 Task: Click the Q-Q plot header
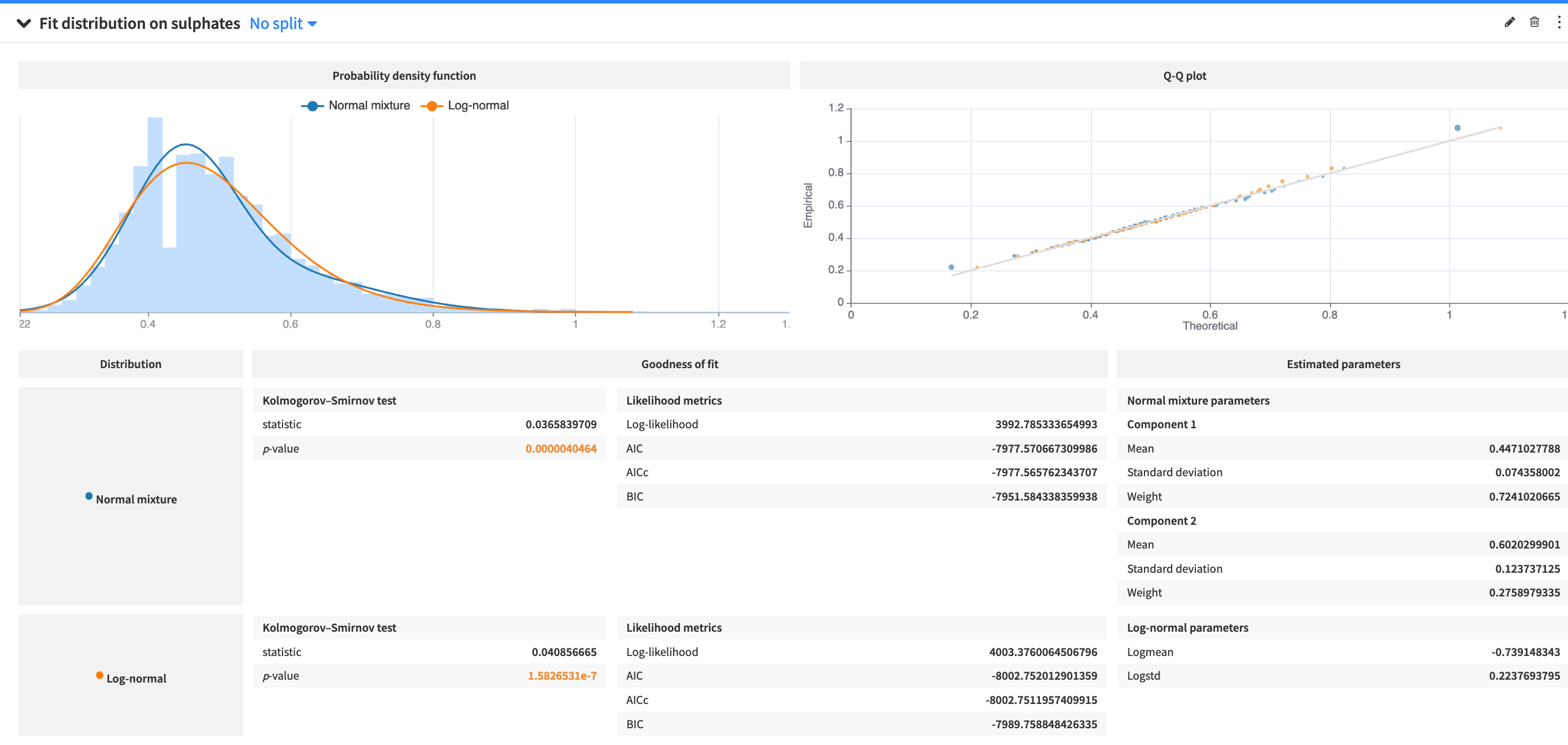[1184, 76]
